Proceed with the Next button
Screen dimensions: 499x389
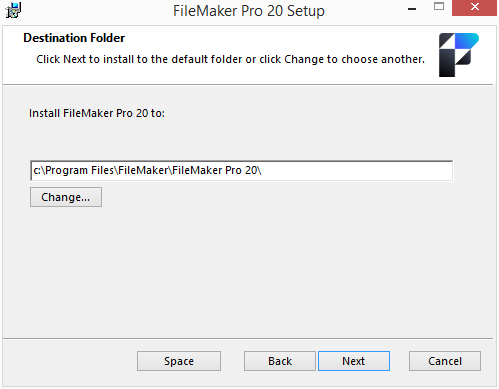[354, 361]
